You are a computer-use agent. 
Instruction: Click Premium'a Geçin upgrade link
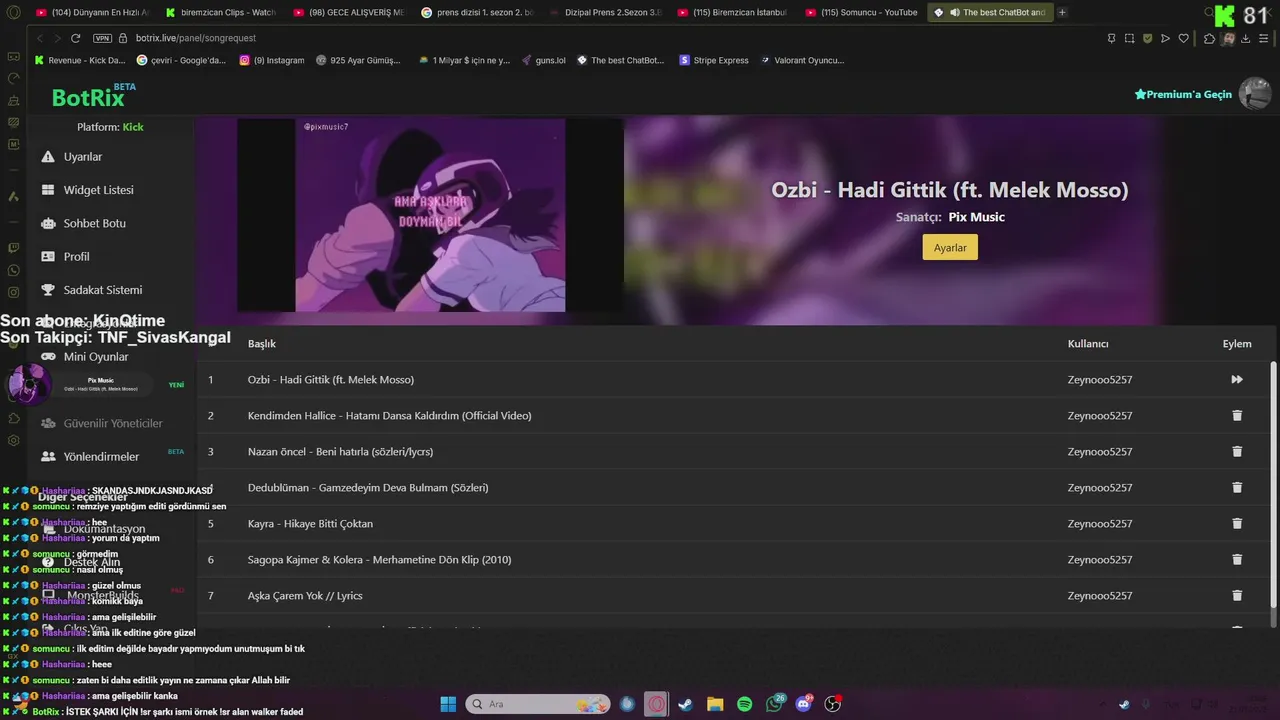(1183, 94)
